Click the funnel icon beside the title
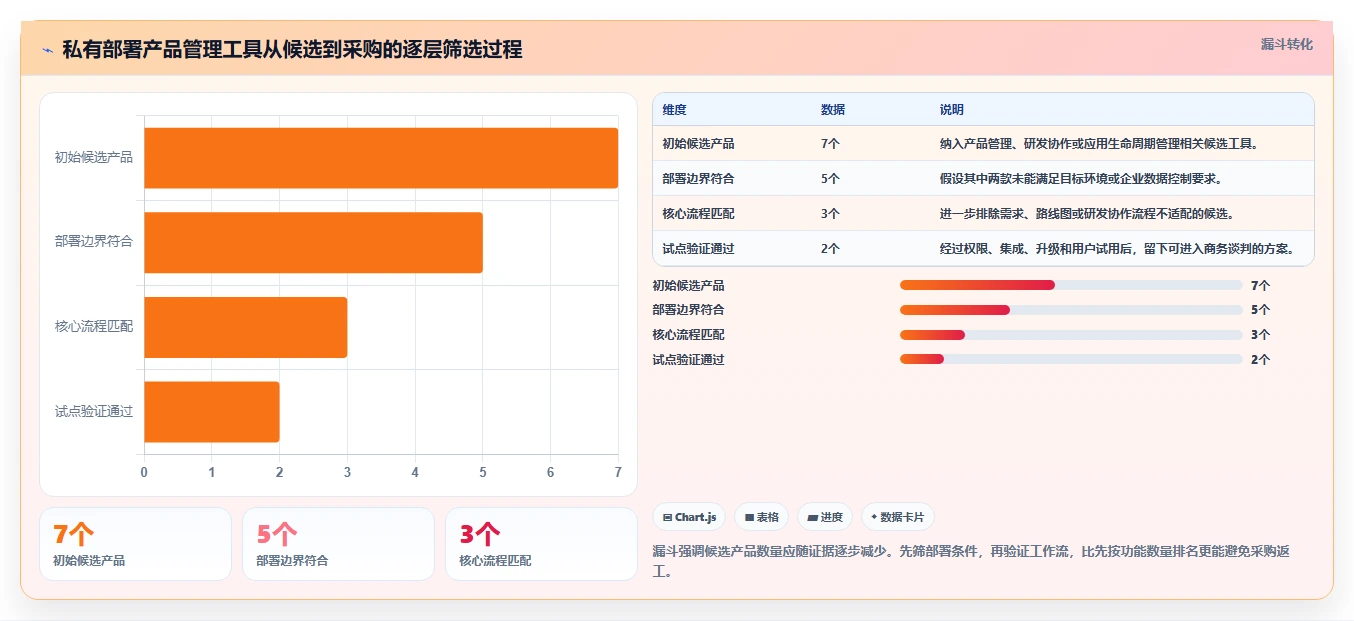 pyautogui.click(x=48, y=50)
